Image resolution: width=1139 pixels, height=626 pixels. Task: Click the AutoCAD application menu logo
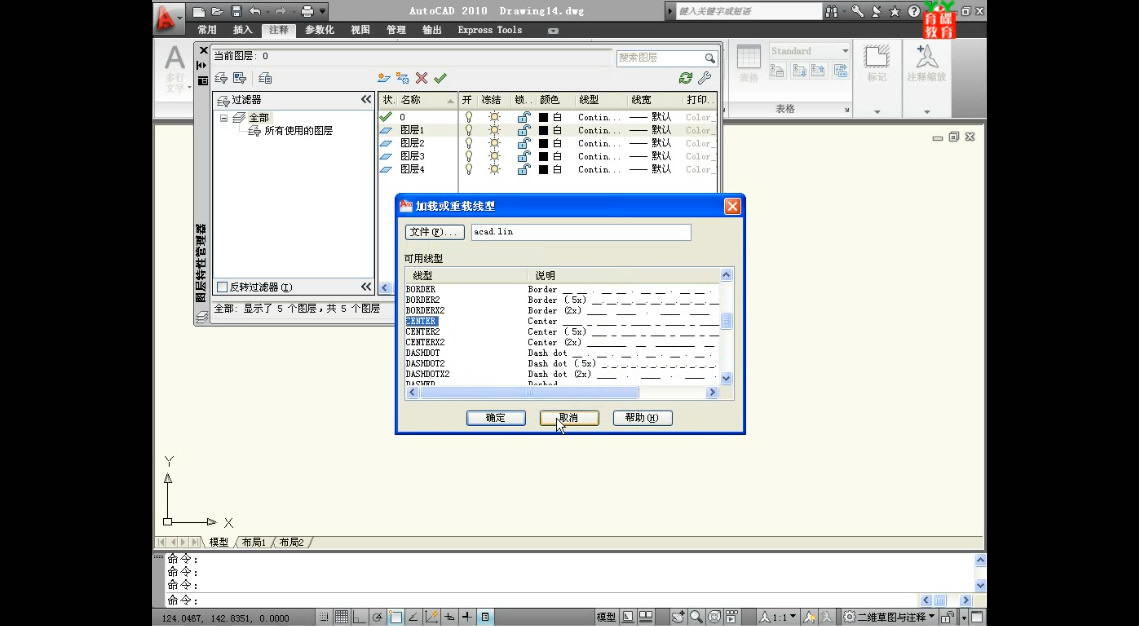coord(169,18)
